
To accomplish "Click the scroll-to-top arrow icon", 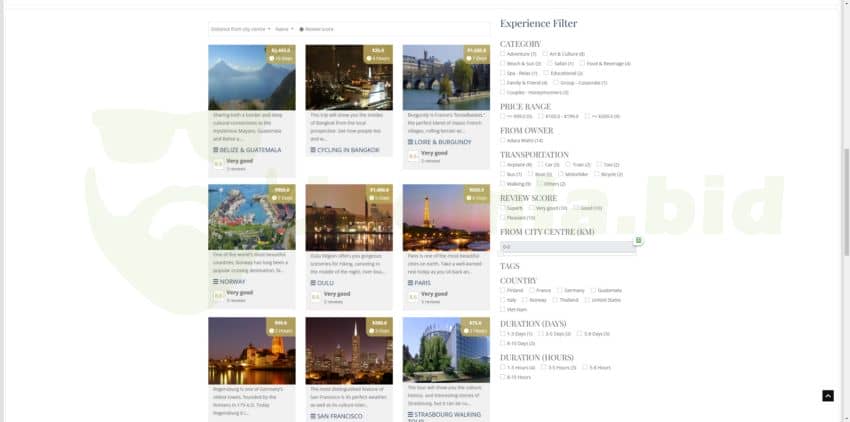I will click(x=827, y=396).
